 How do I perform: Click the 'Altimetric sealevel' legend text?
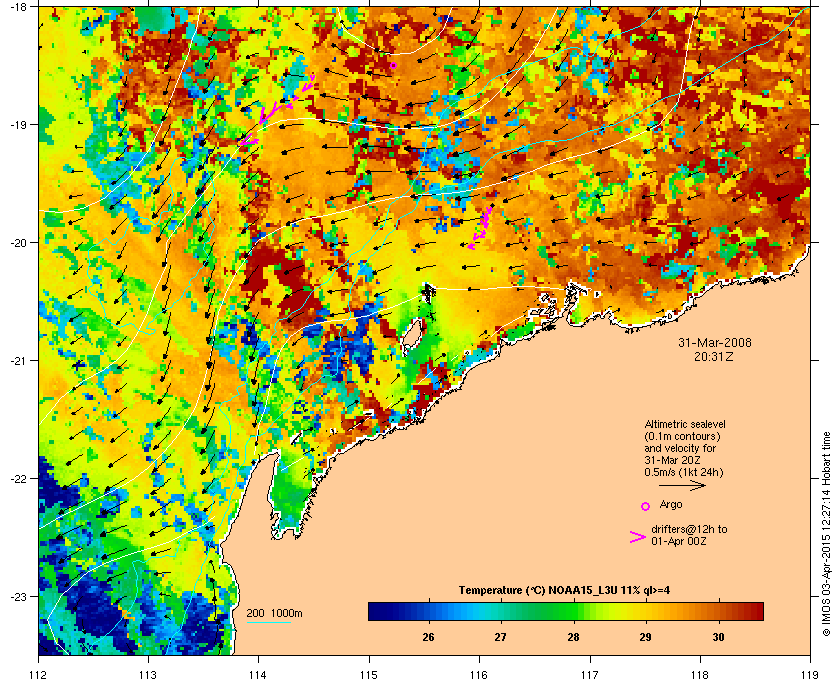click(x=685, y=424)
